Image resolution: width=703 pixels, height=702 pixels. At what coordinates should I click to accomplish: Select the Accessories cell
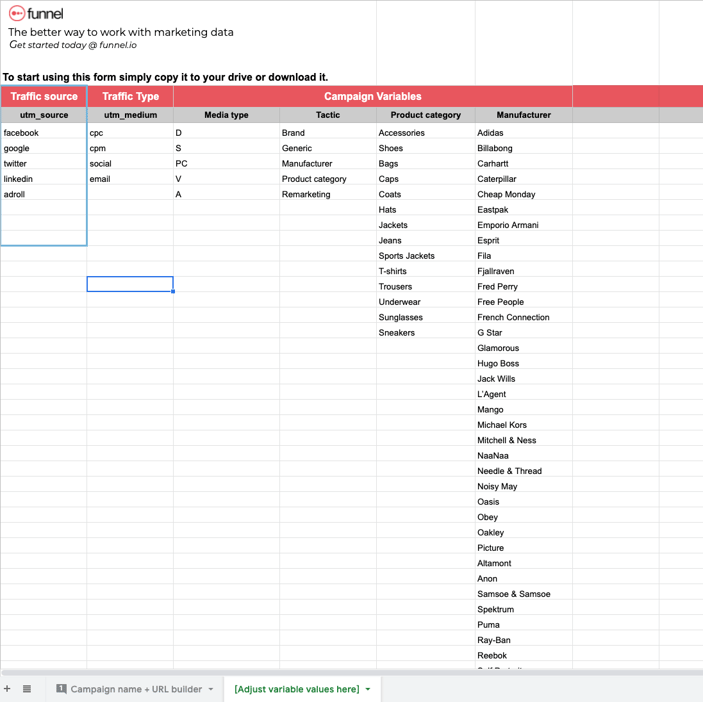(x=425, y=133)
